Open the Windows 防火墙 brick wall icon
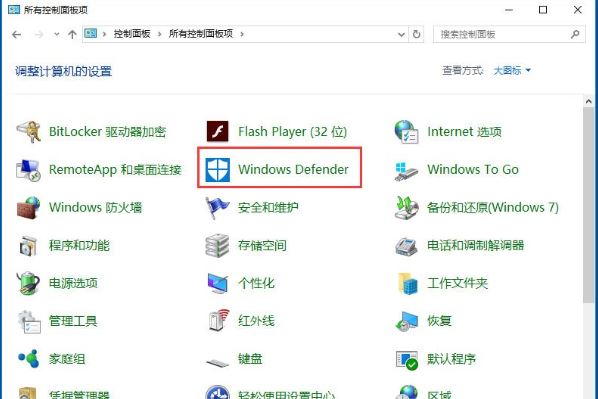 (x=29, y=208)
